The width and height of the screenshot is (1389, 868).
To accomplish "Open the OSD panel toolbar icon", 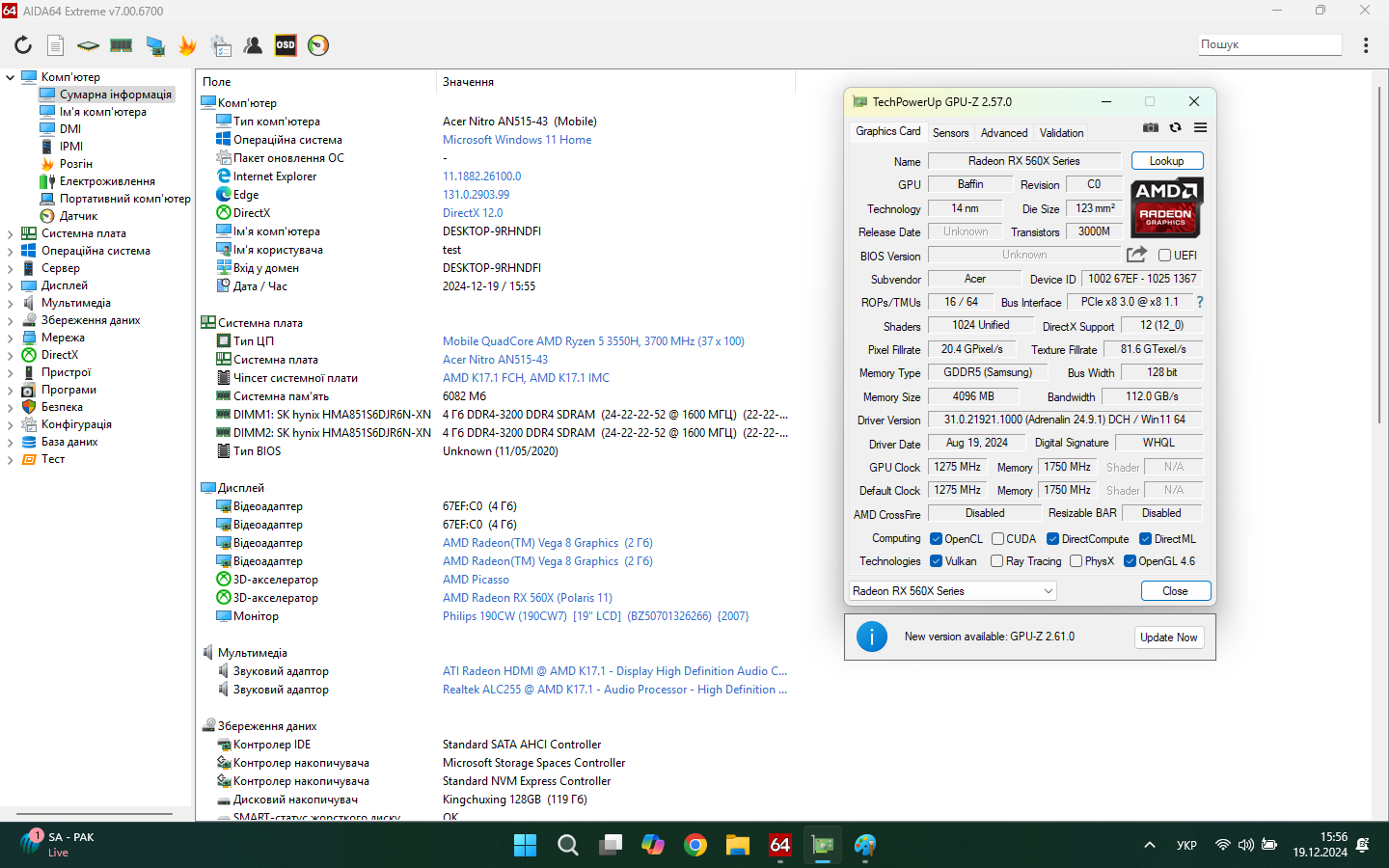I will (x=286, y=45).
